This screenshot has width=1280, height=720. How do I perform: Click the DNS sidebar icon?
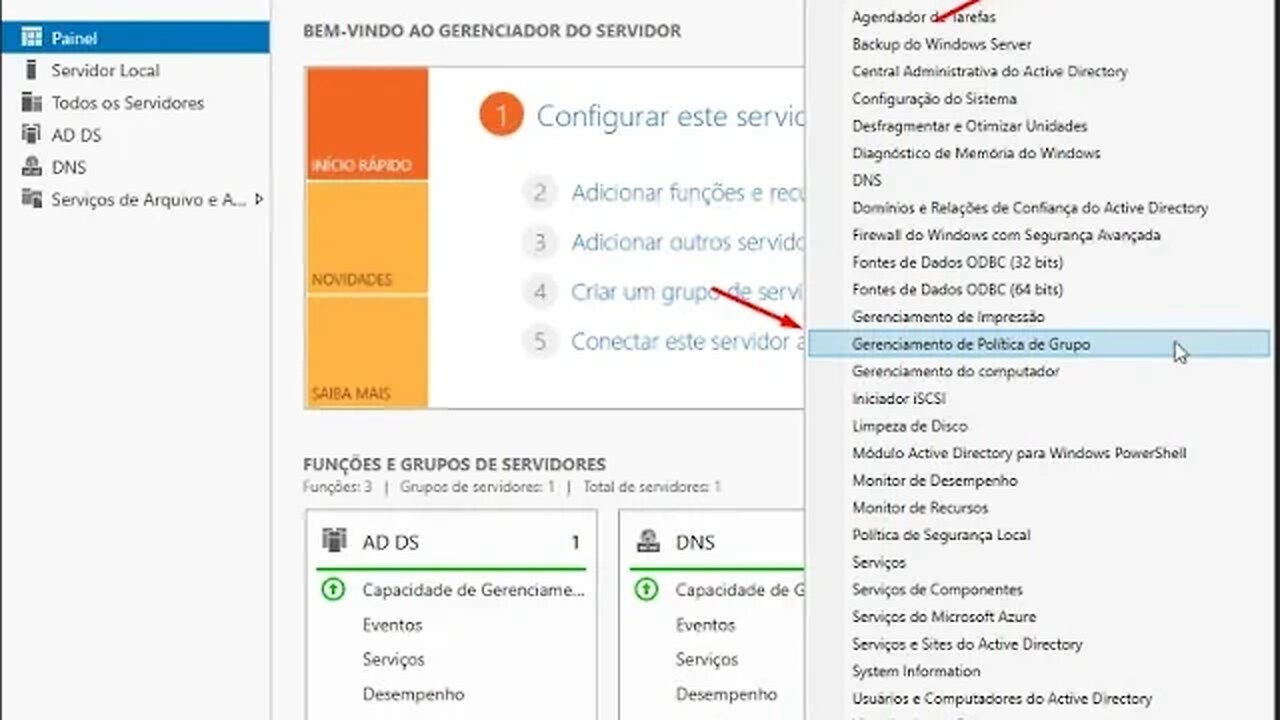pos(32,167)
